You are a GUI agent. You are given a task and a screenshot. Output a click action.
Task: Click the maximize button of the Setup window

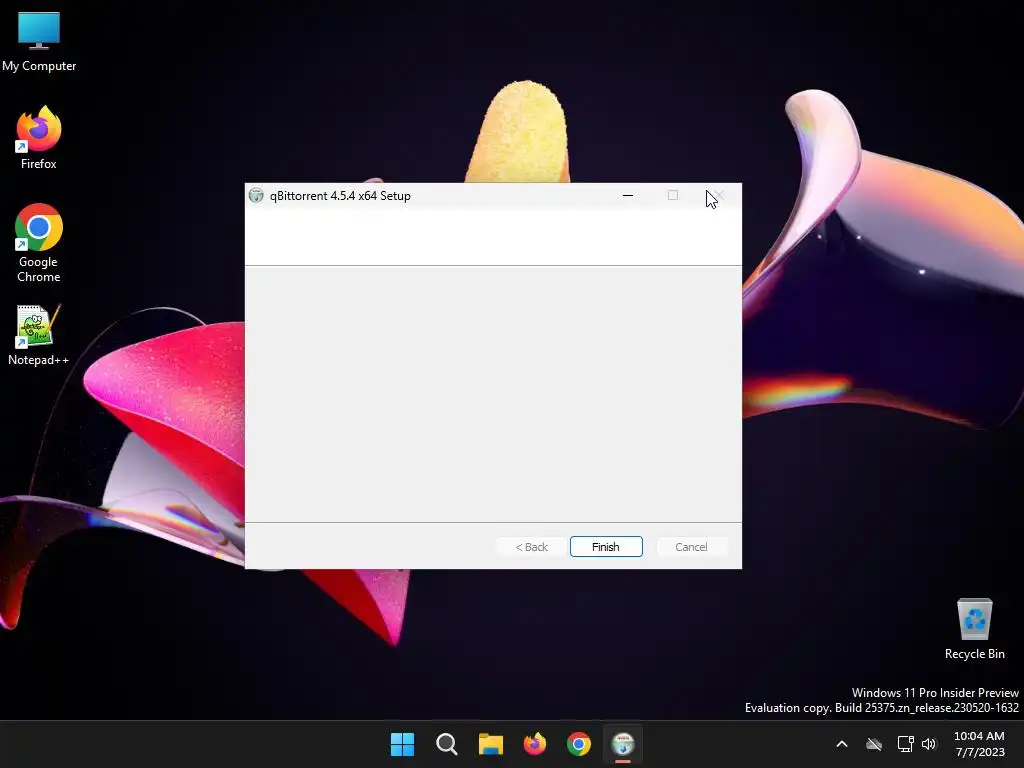point(673,195)
